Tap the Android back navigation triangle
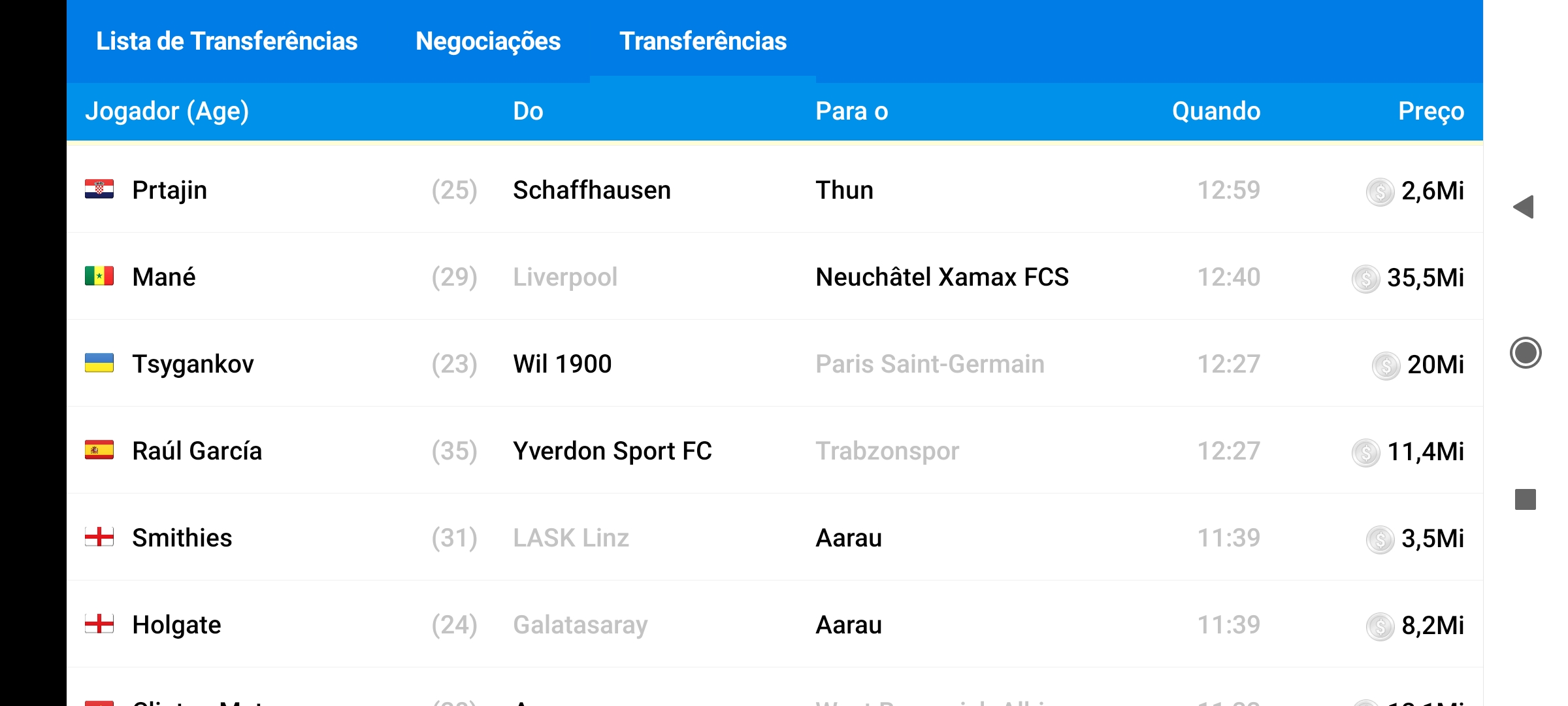This screenshot has width=1568, height=706. coord(1524,207)
